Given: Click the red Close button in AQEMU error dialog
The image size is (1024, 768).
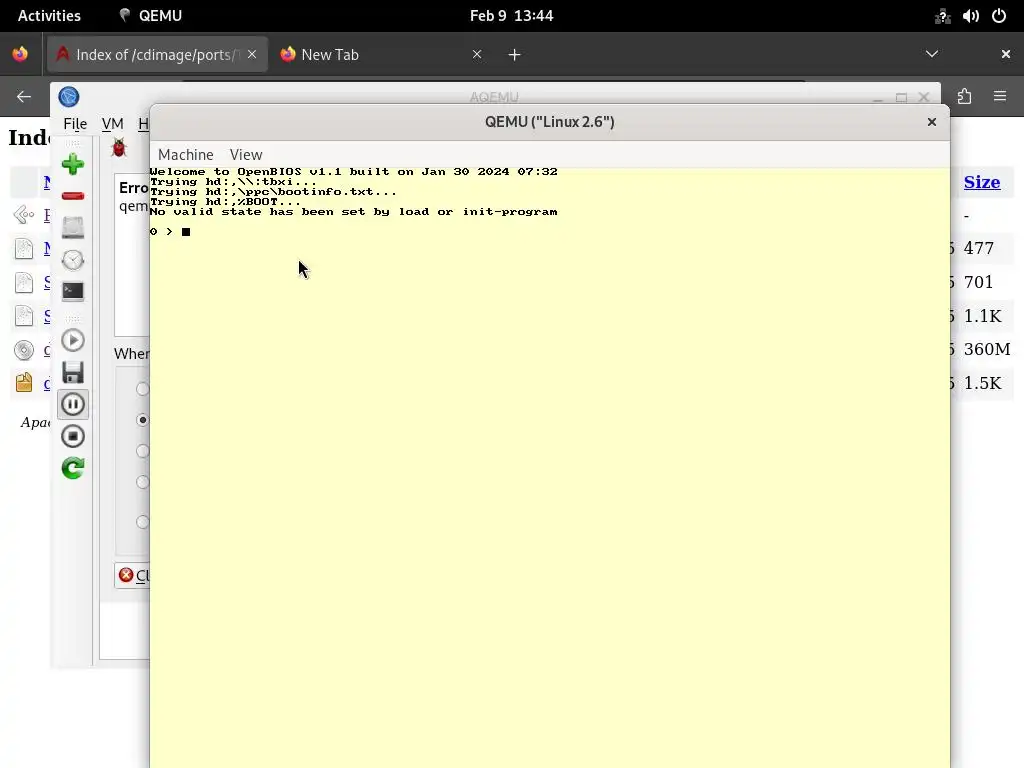Looking at the screenshot, I should [x=134, y=575].
